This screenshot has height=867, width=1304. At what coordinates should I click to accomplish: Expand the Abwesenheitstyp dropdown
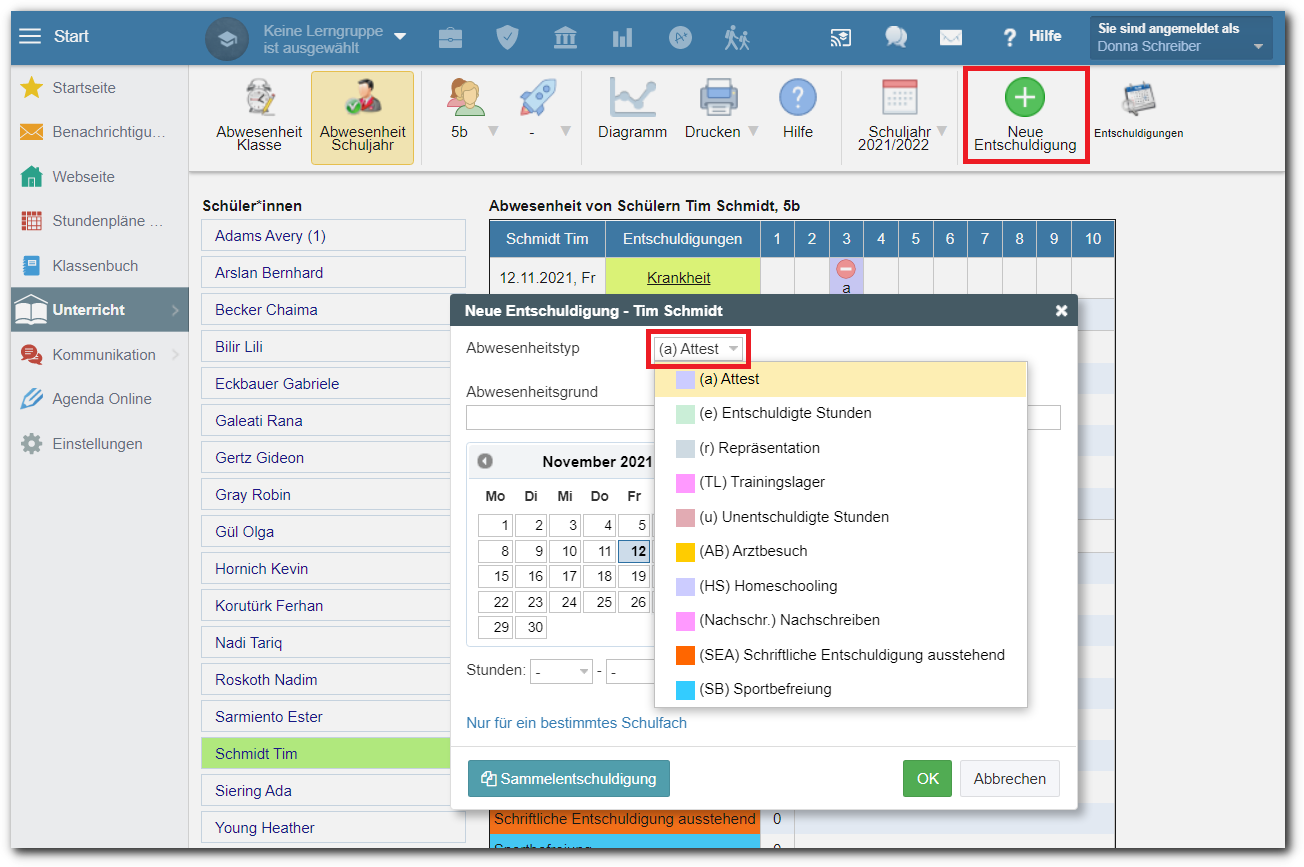tap(698, 349)
